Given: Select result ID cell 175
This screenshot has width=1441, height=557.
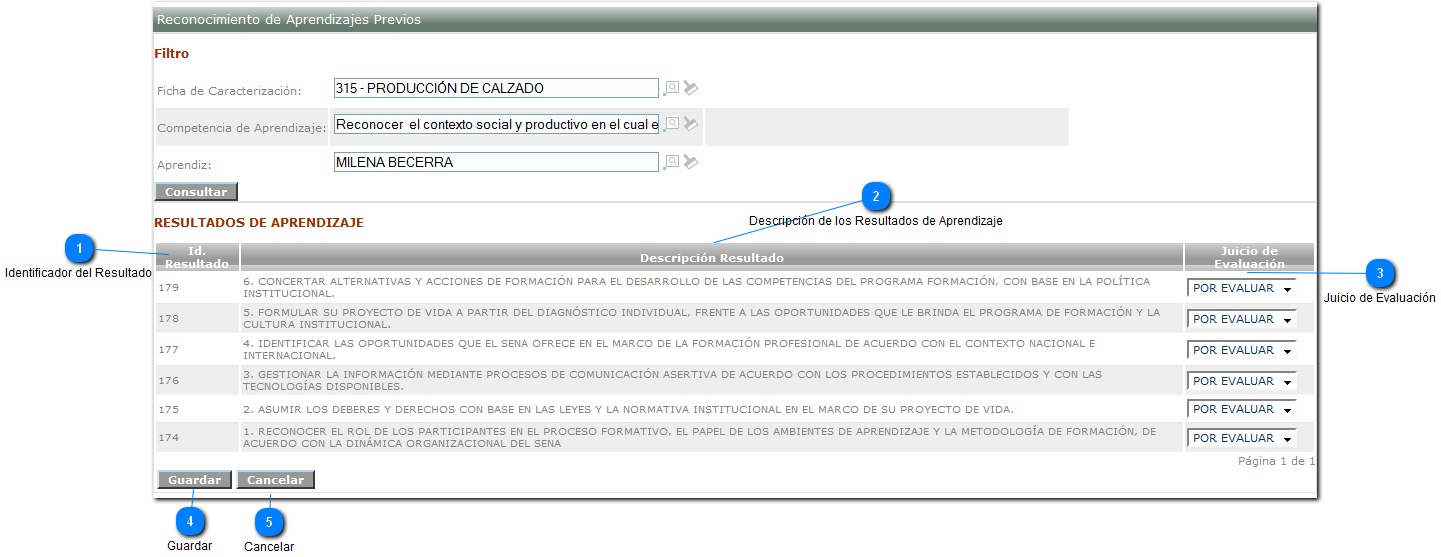Looking at the screenshot, I should pos(197,409).
